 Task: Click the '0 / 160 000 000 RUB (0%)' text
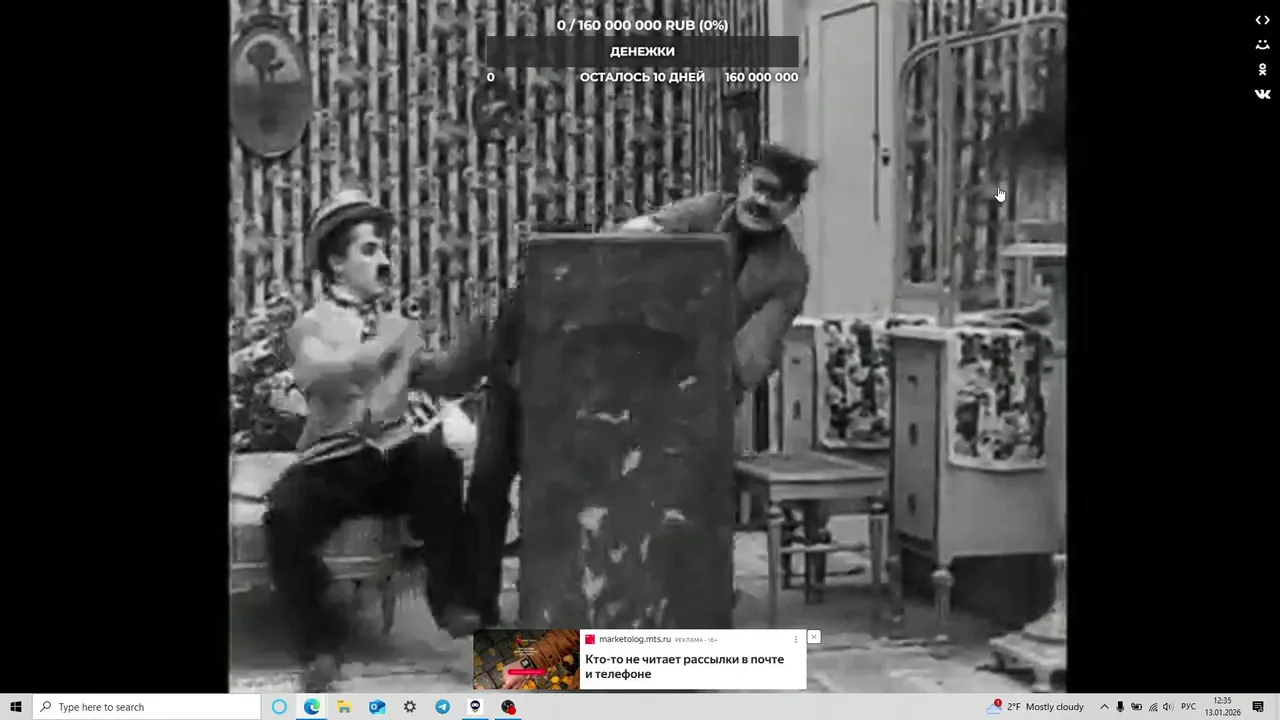(642, 25)
